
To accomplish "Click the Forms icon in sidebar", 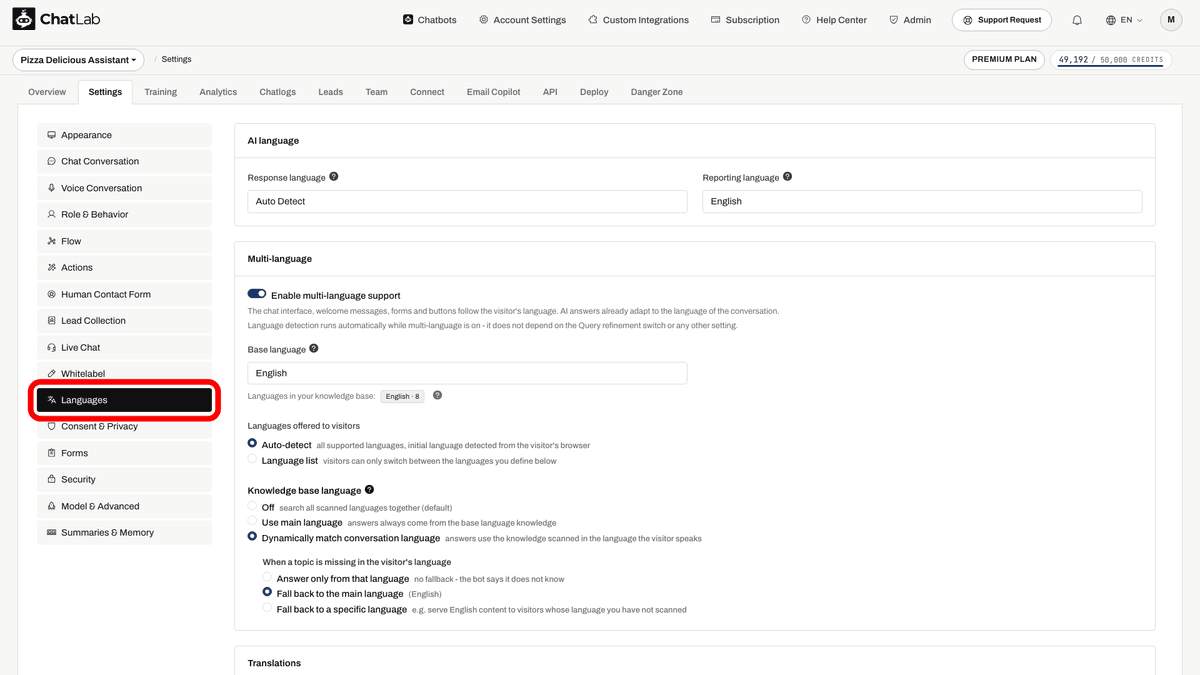I will coord(51,453).
